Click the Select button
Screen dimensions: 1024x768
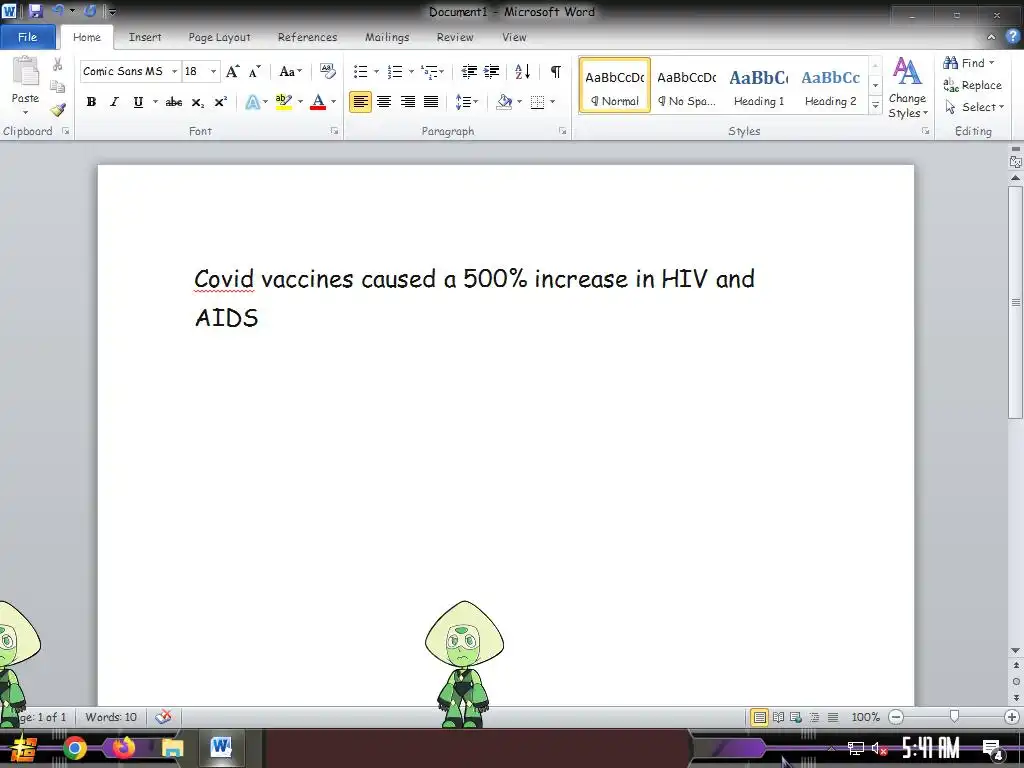click(x=974, y=107)
